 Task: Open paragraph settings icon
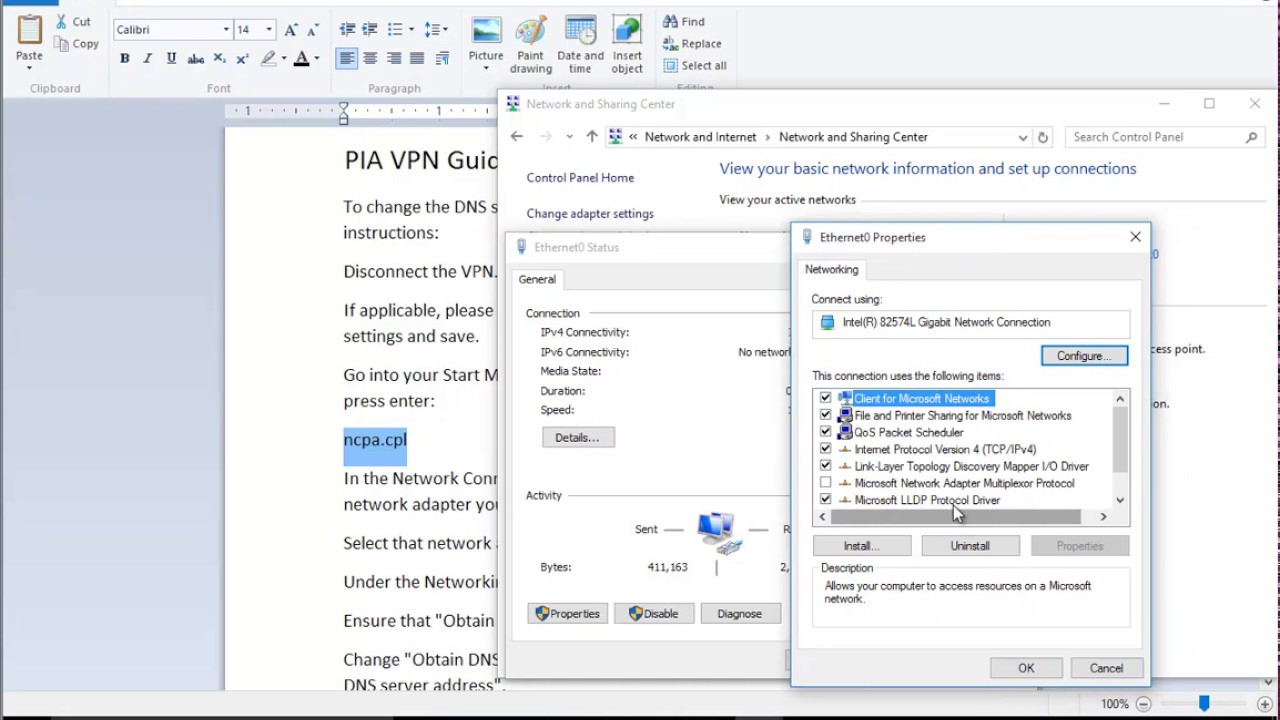point(442,59)
